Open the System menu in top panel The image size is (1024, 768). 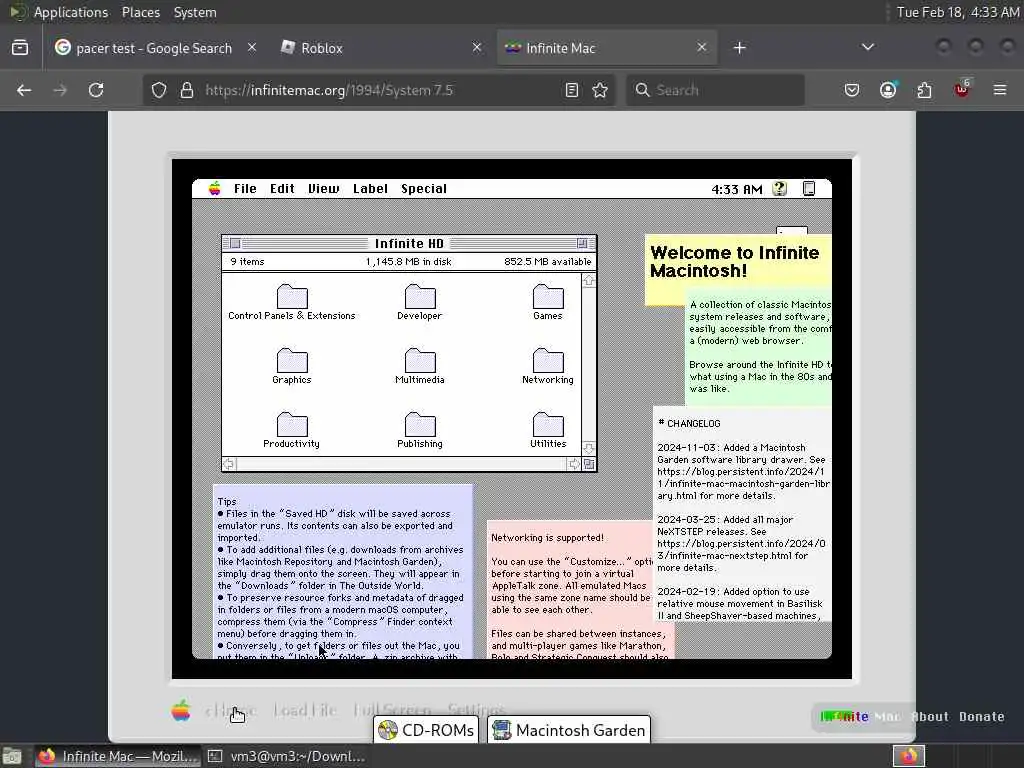tap(195, 12)
